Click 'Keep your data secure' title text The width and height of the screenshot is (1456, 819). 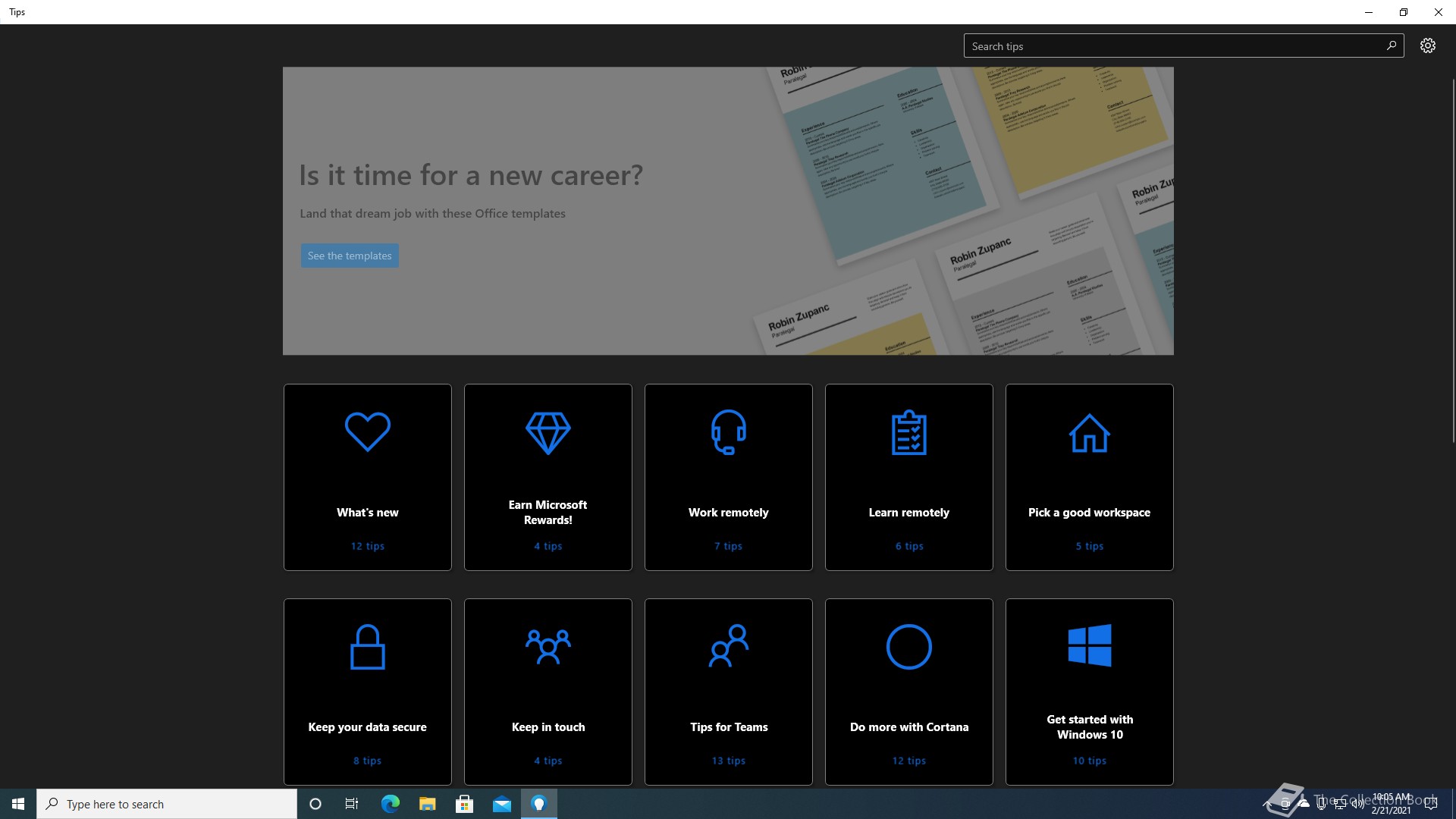click(368, 727)
